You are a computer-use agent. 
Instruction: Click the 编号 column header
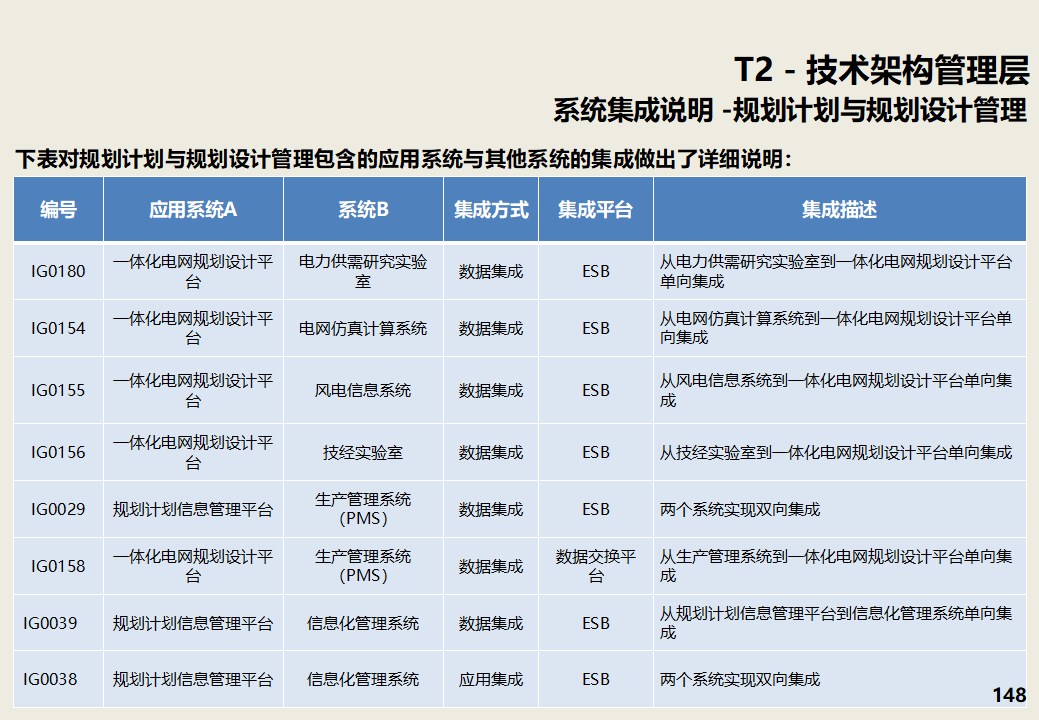coord(58,209)
